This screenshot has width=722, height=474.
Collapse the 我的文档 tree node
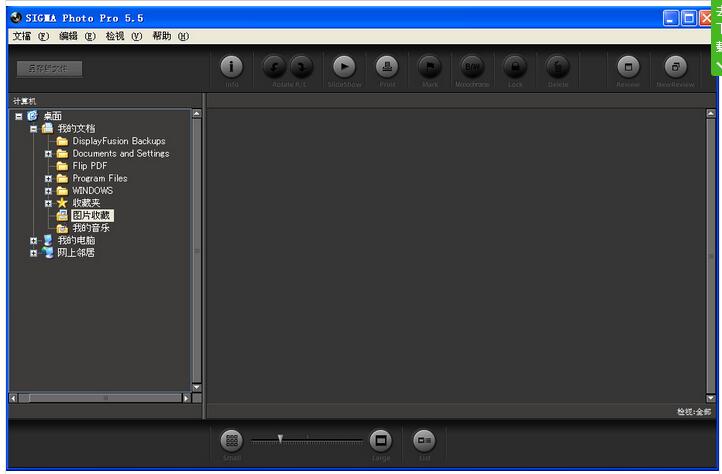(33, 129)
